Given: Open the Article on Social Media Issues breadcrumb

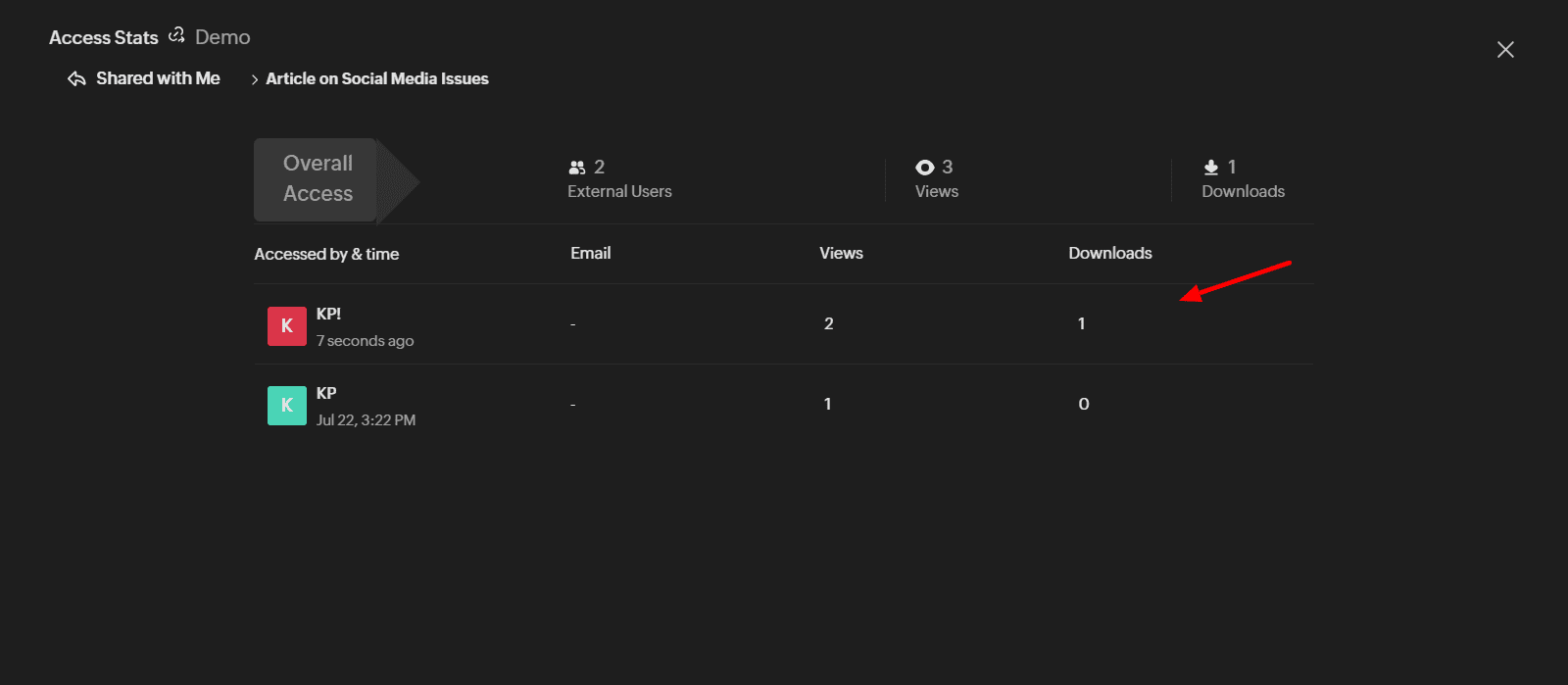Looking at the screenshot, I should point(377,79).
